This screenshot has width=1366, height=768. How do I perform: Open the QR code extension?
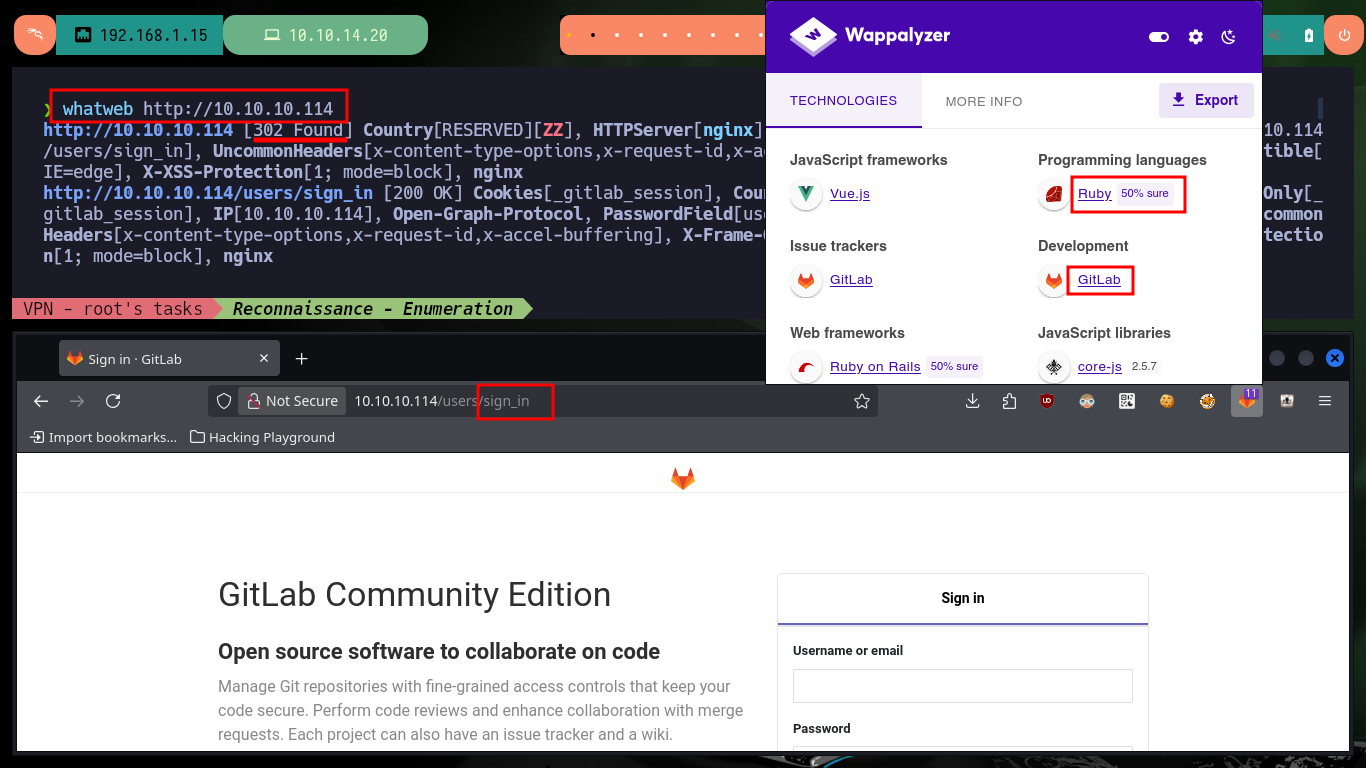point(1127,401)
